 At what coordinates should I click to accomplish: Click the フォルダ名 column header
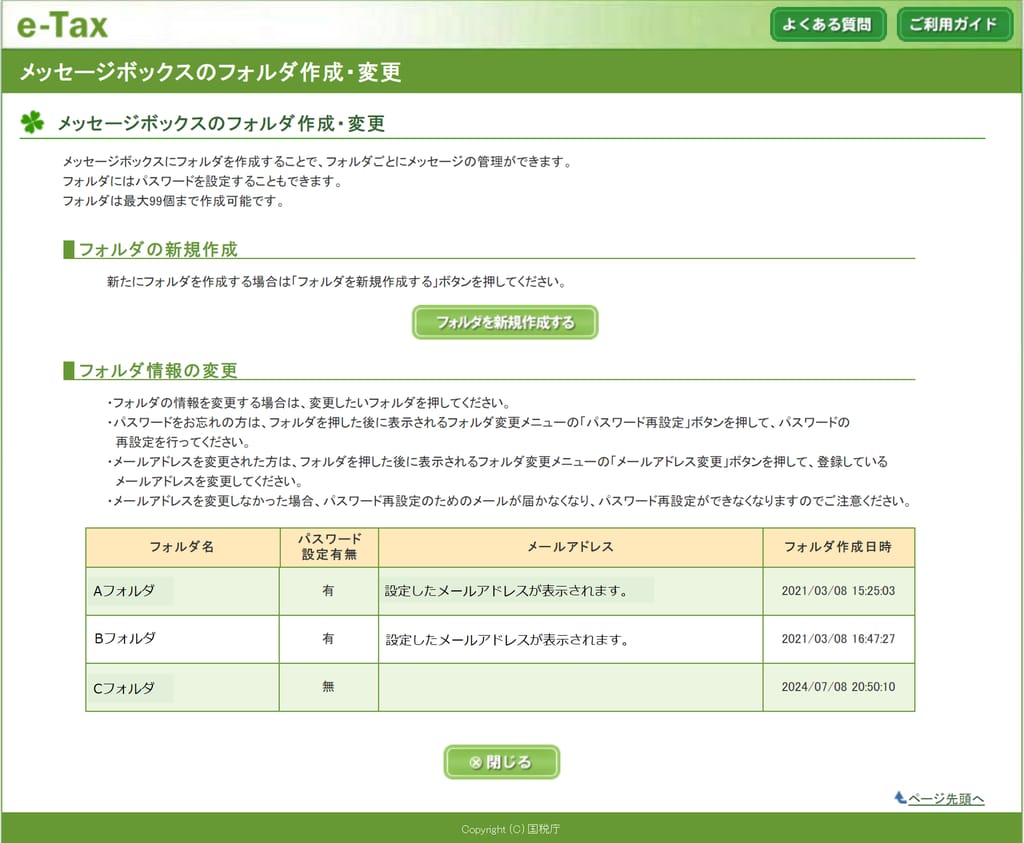tap(181, 547)
